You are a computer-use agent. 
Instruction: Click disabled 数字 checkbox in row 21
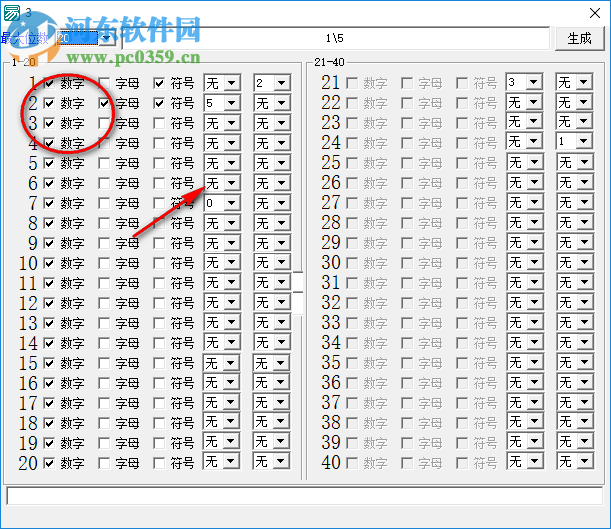coord(352,83)
